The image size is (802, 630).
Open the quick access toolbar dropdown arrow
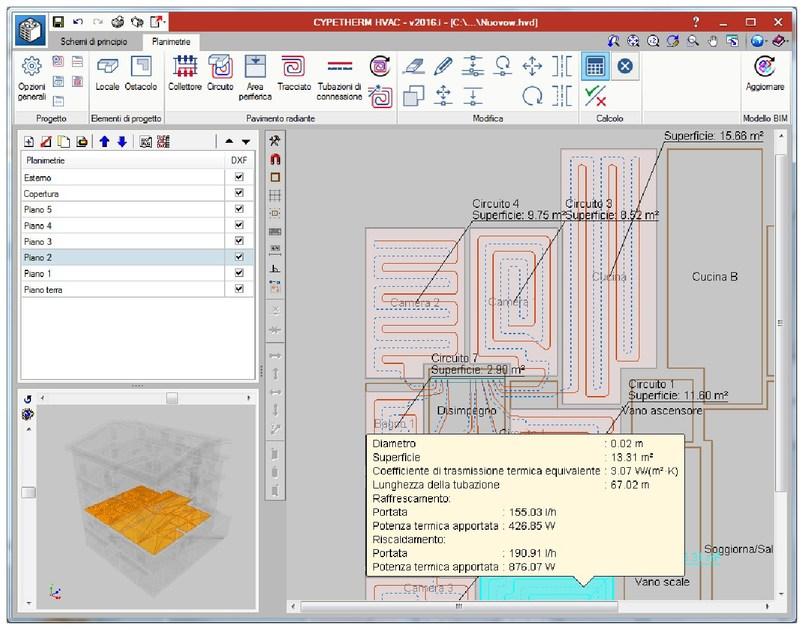coord(166,21)
